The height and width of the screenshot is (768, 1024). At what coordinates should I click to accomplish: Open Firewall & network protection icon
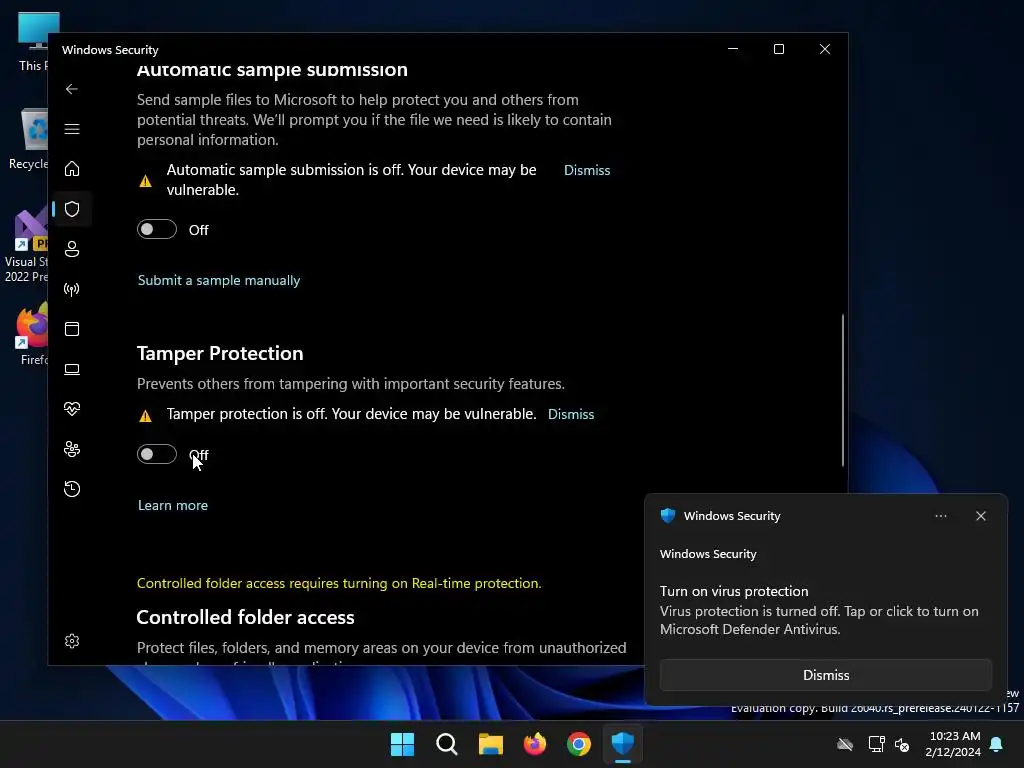click(72, 289)
